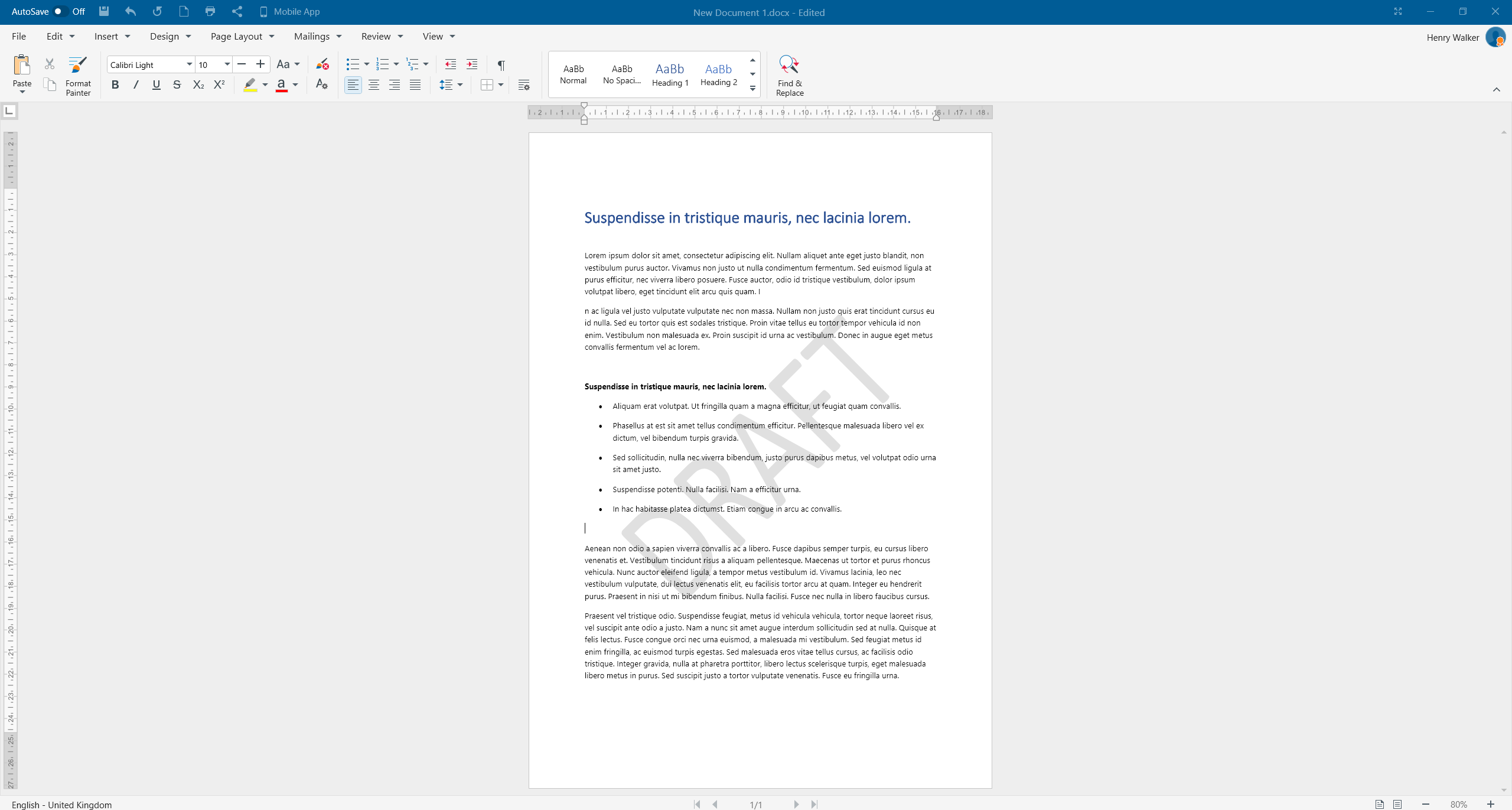Apply the Heading 1 style

pos(670,74)
